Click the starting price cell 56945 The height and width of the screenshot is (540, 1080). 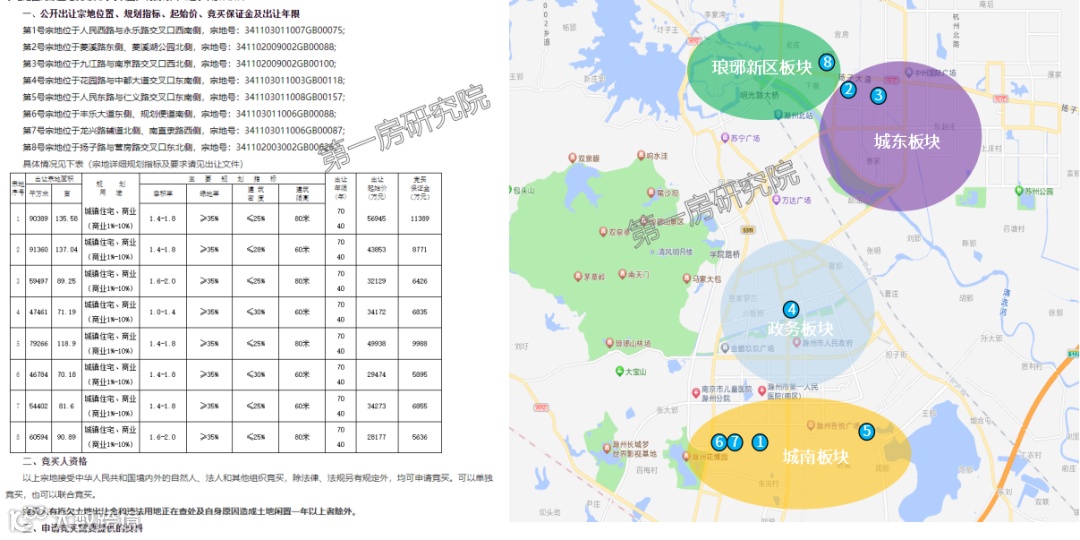tap(378, 219)
